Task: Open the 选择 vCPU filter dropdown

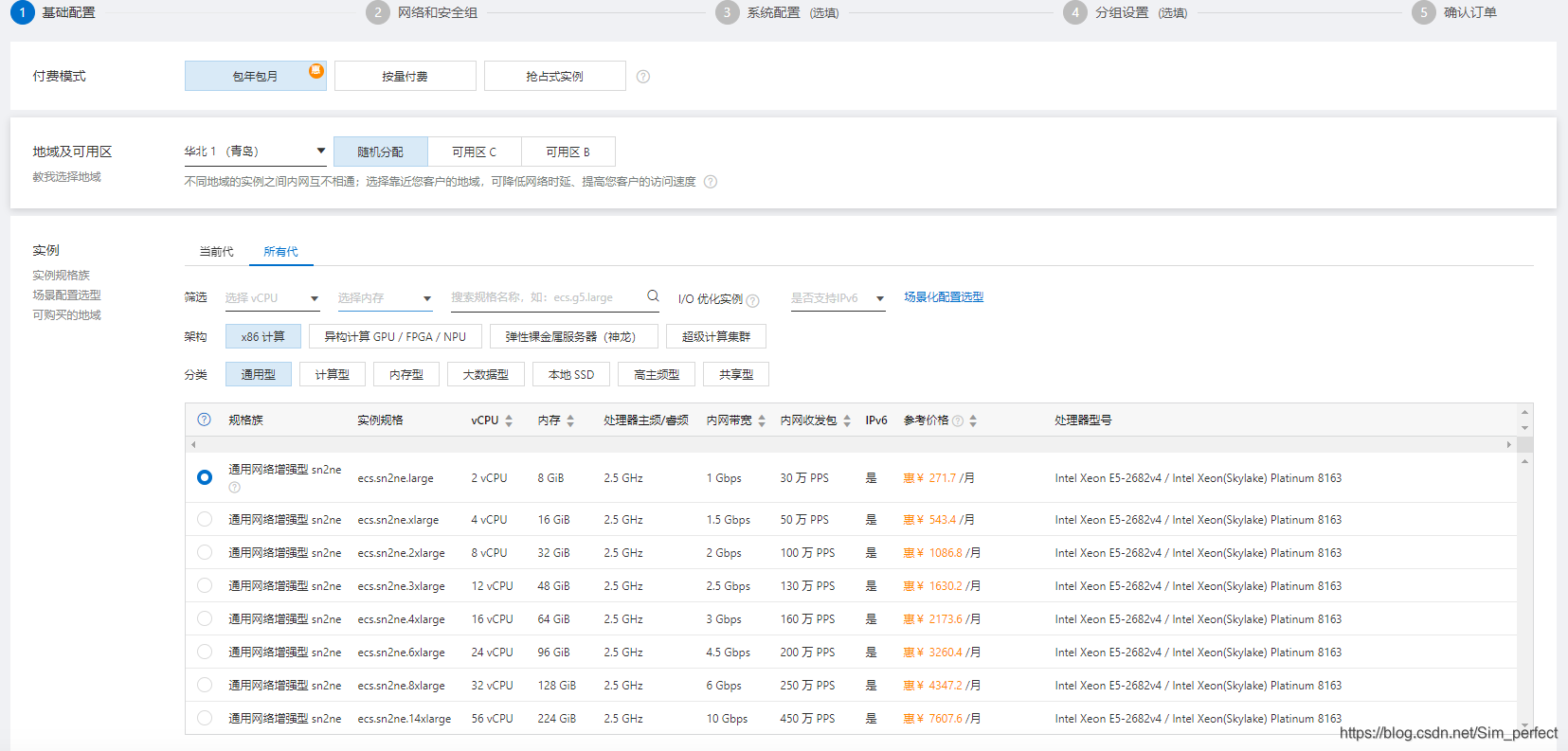Action: (x=272, y=298)
